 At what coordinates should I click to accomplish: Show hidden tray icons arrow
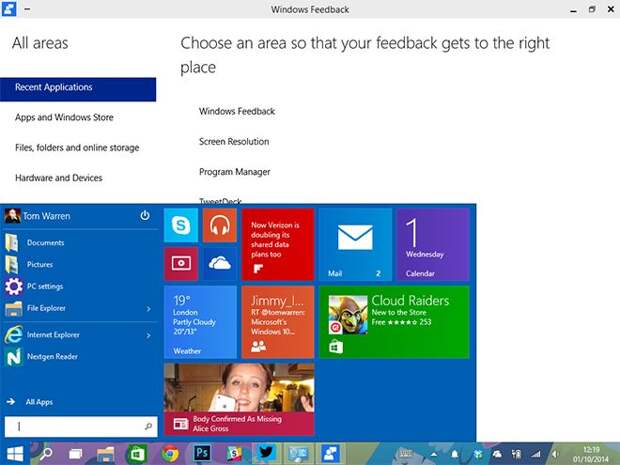(x=434, y=455)
